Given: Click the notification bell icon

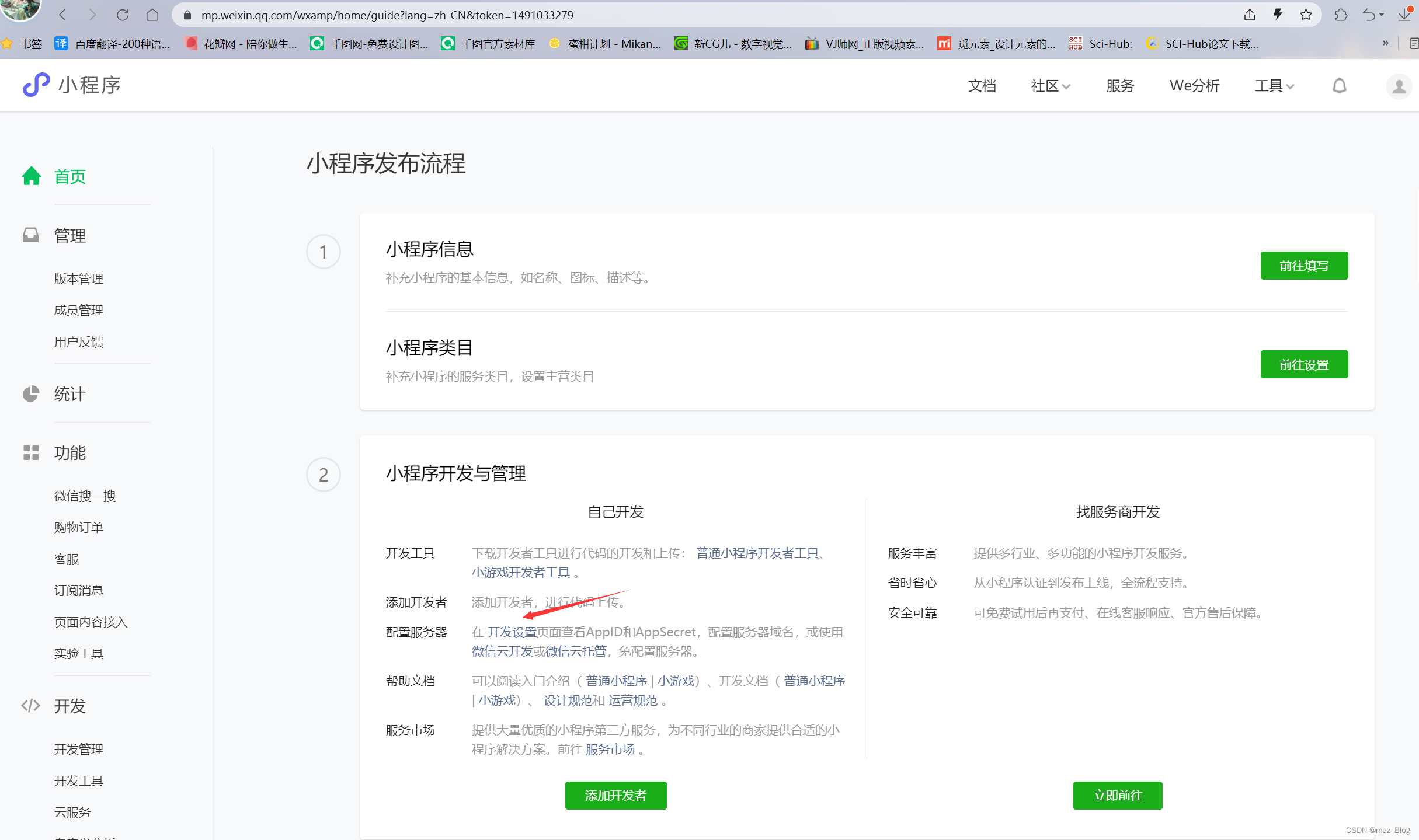Looking at the screenshot, I should [1339, 86].
